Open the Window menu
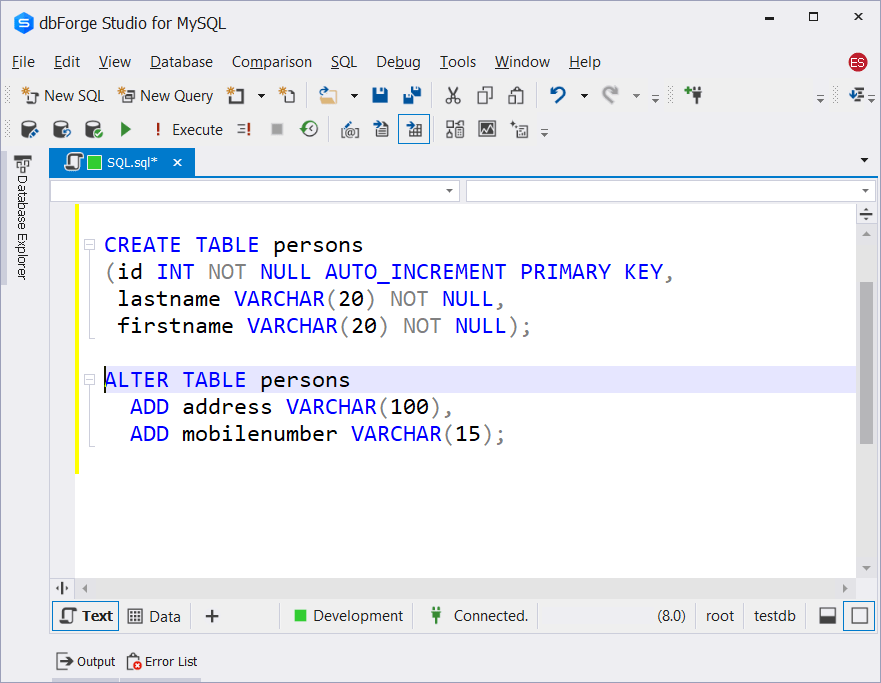This screenshot has width=881, height=683. tap(523, 62)
